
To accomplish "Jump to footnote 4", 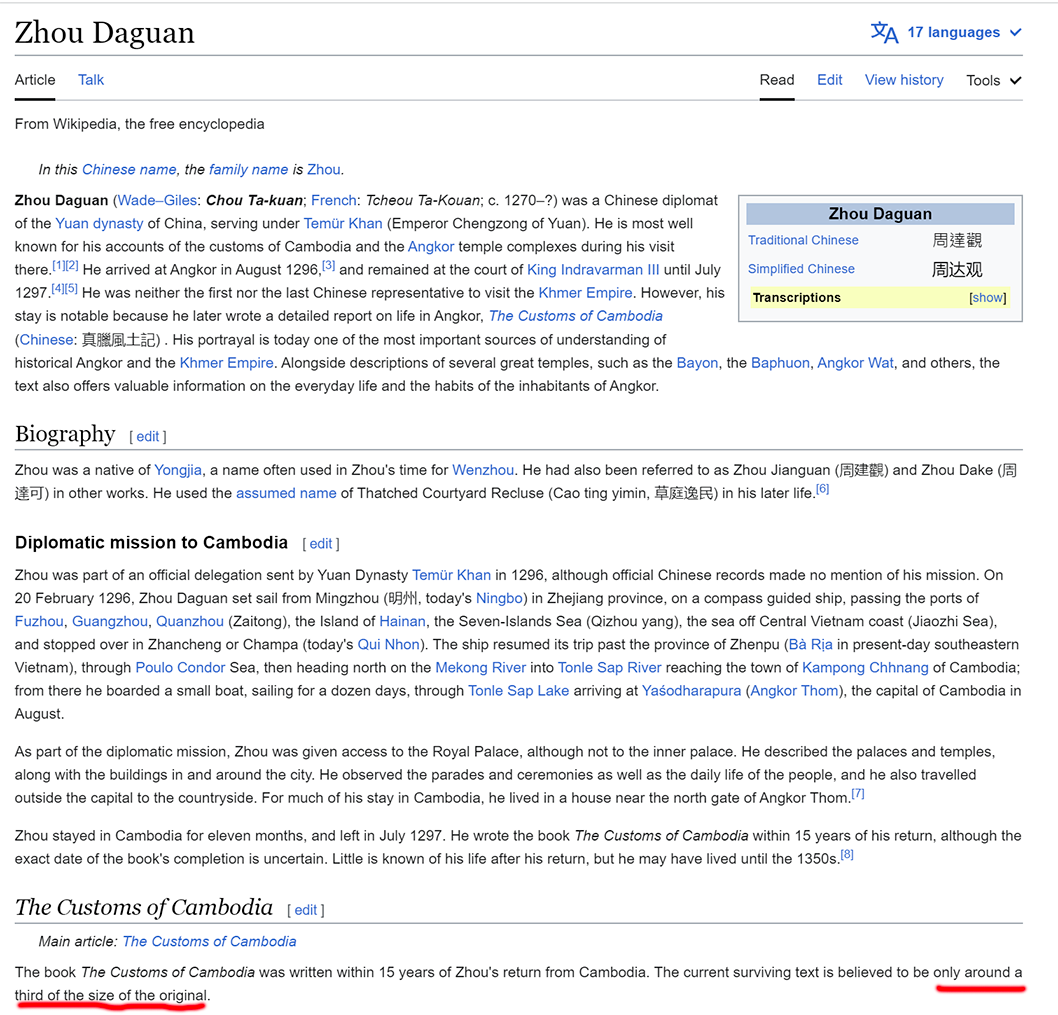I will 58,288.
